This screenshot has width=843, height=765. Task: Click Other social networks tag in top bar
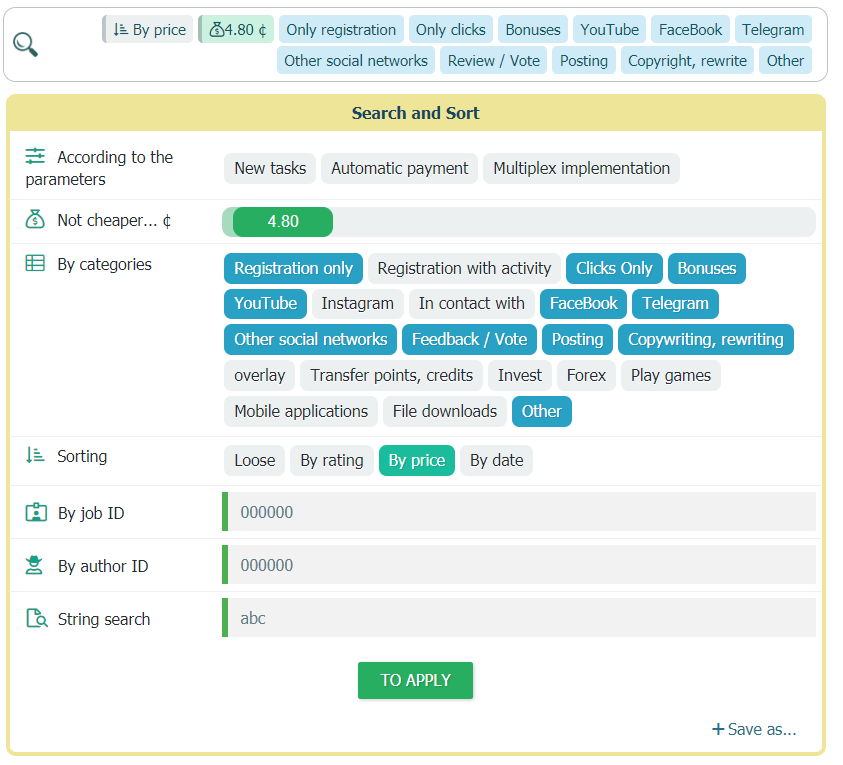tap(356, 60)
